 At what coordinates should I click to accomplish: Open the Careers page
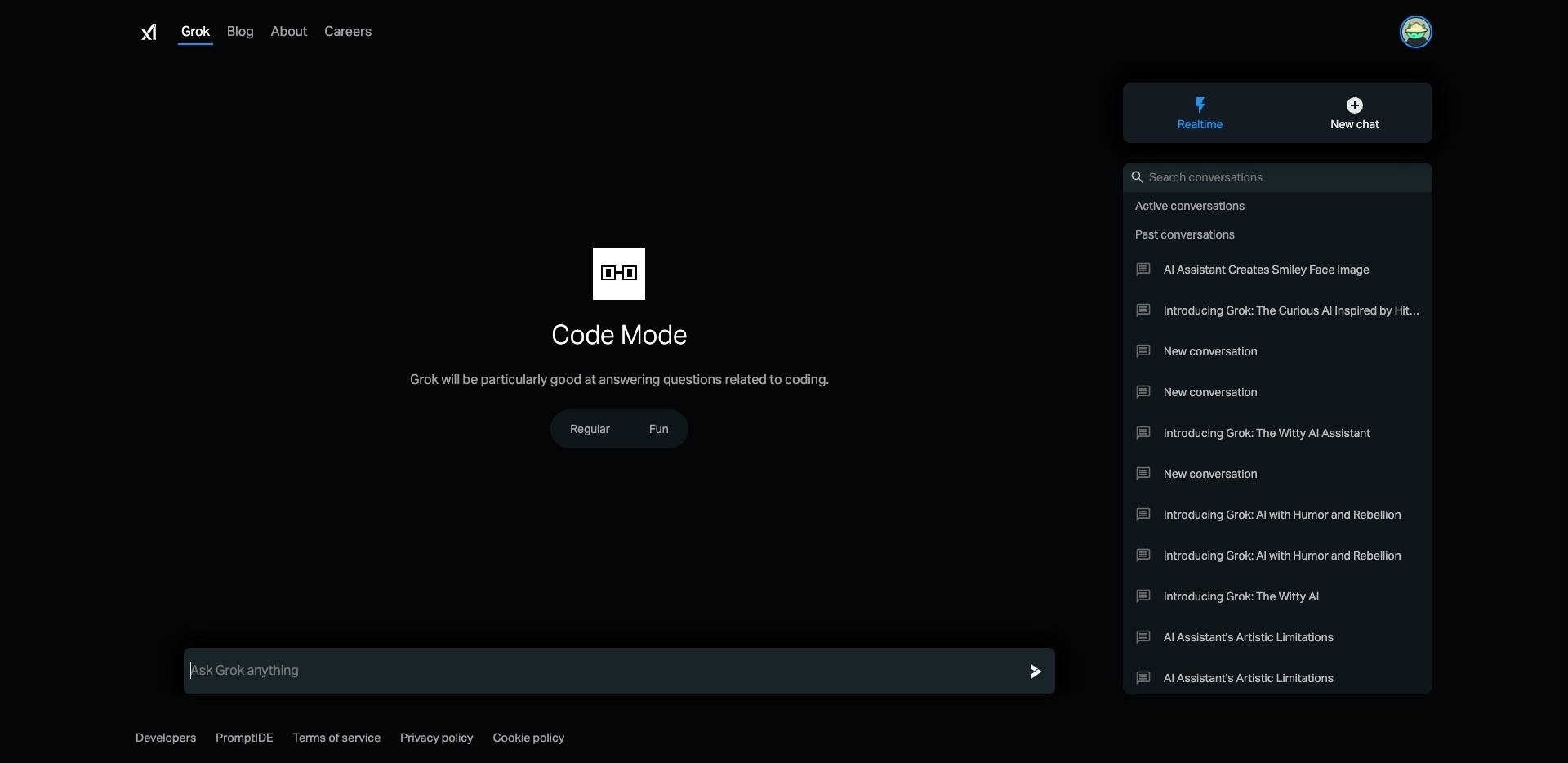tap(348, 31)
